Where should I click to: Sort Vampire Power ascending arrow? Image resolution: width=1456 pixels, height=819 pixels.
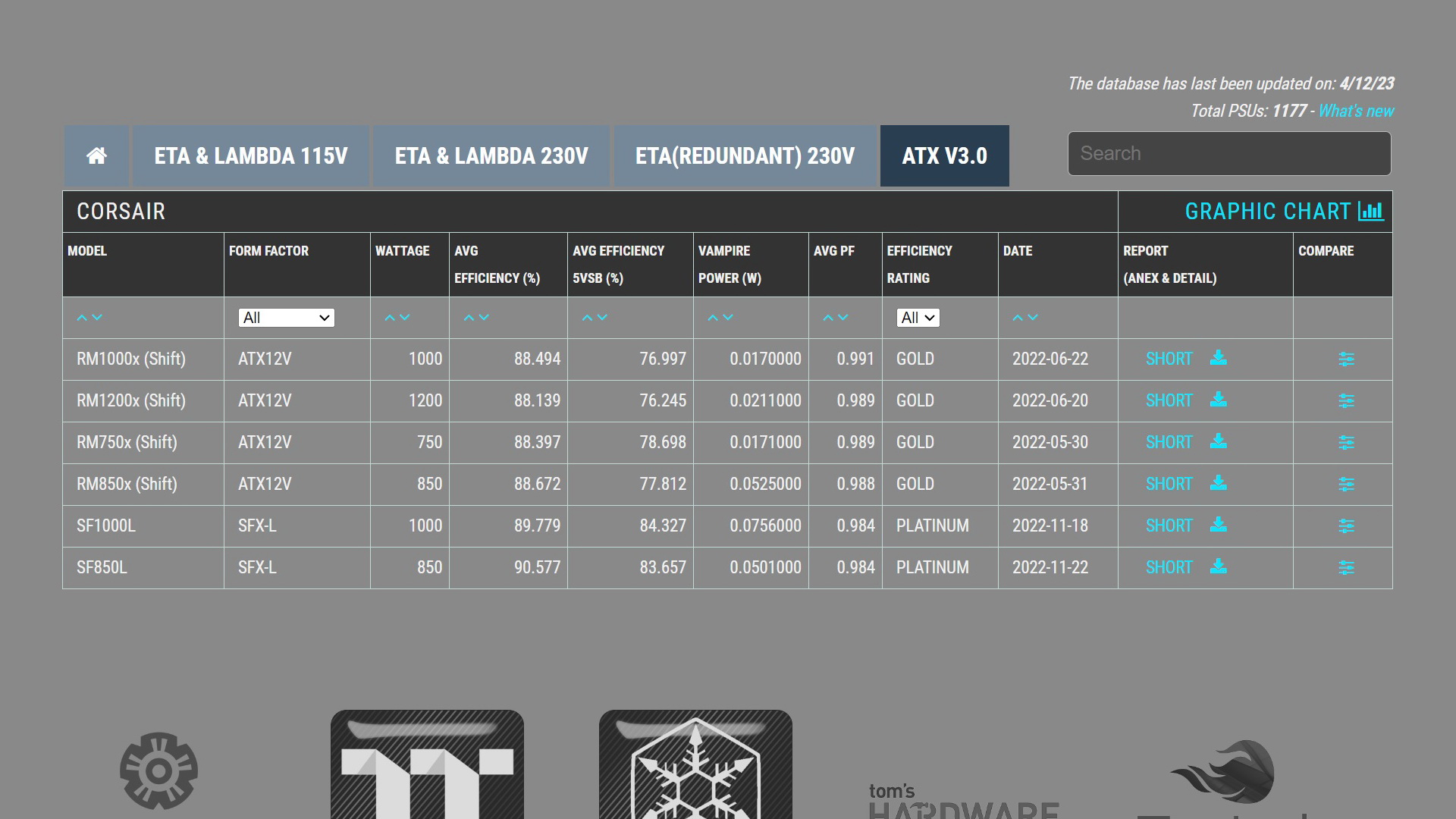(x=713, y=318)
